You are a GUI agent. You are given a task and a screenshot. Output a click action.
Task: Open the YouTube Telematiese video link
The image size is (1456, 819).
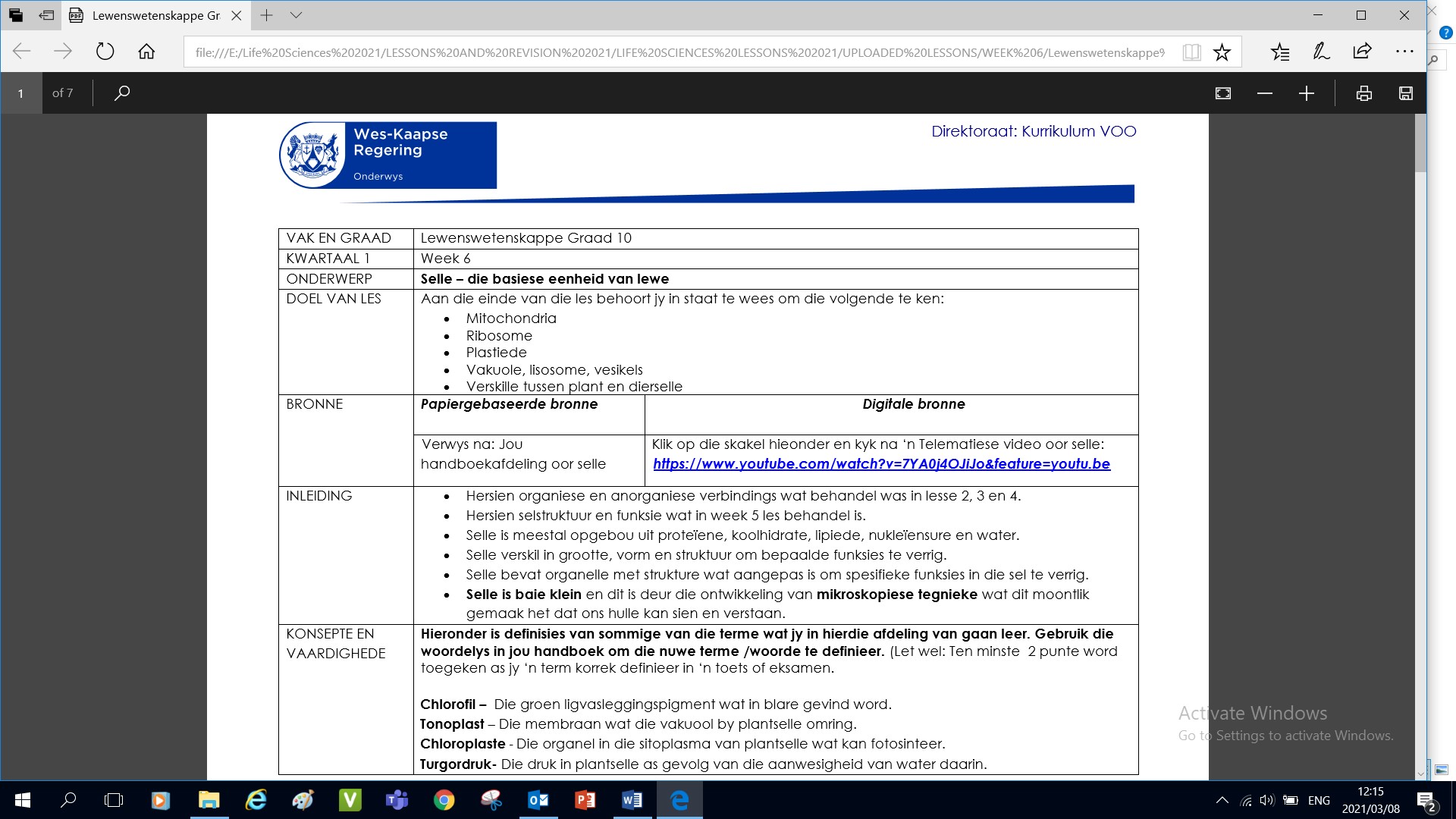(x=881, y=463)
